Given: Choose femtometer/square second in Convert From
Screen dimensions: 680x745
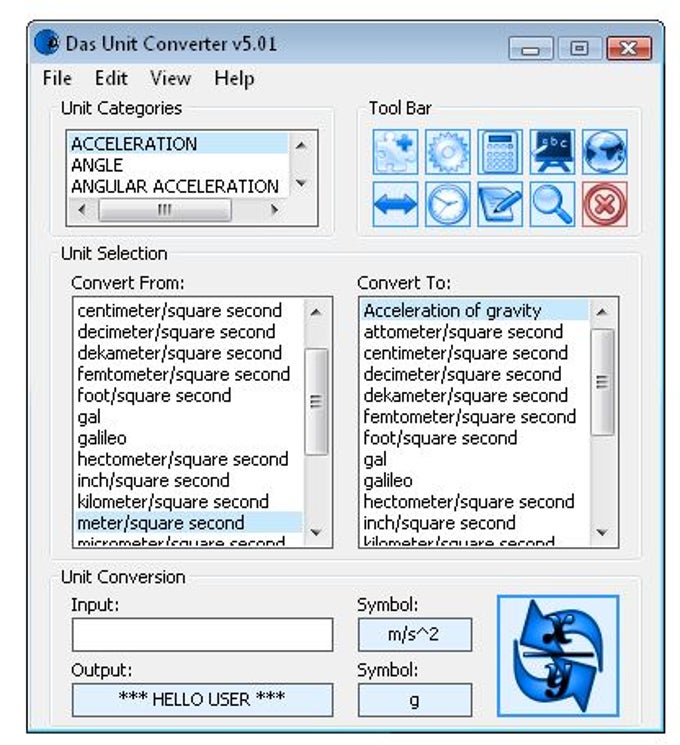Looking at the screenshot, I should tap(188, 374).
